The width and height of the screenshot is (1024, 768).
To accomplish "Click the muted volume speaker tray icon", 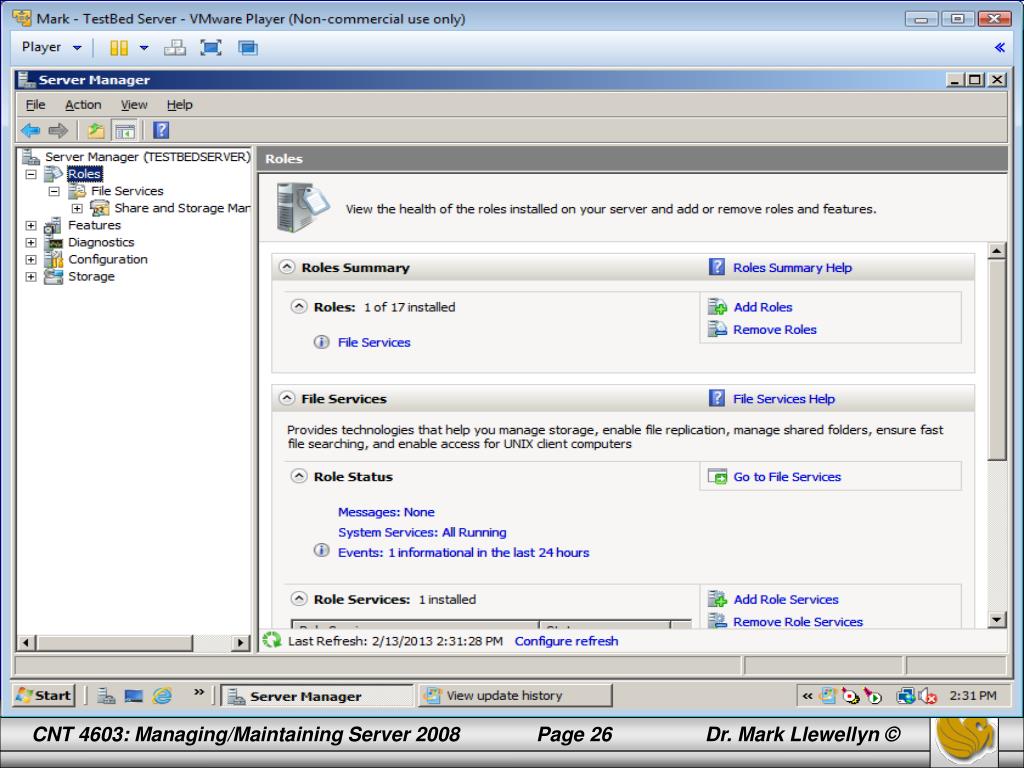I will click(927, 696).
